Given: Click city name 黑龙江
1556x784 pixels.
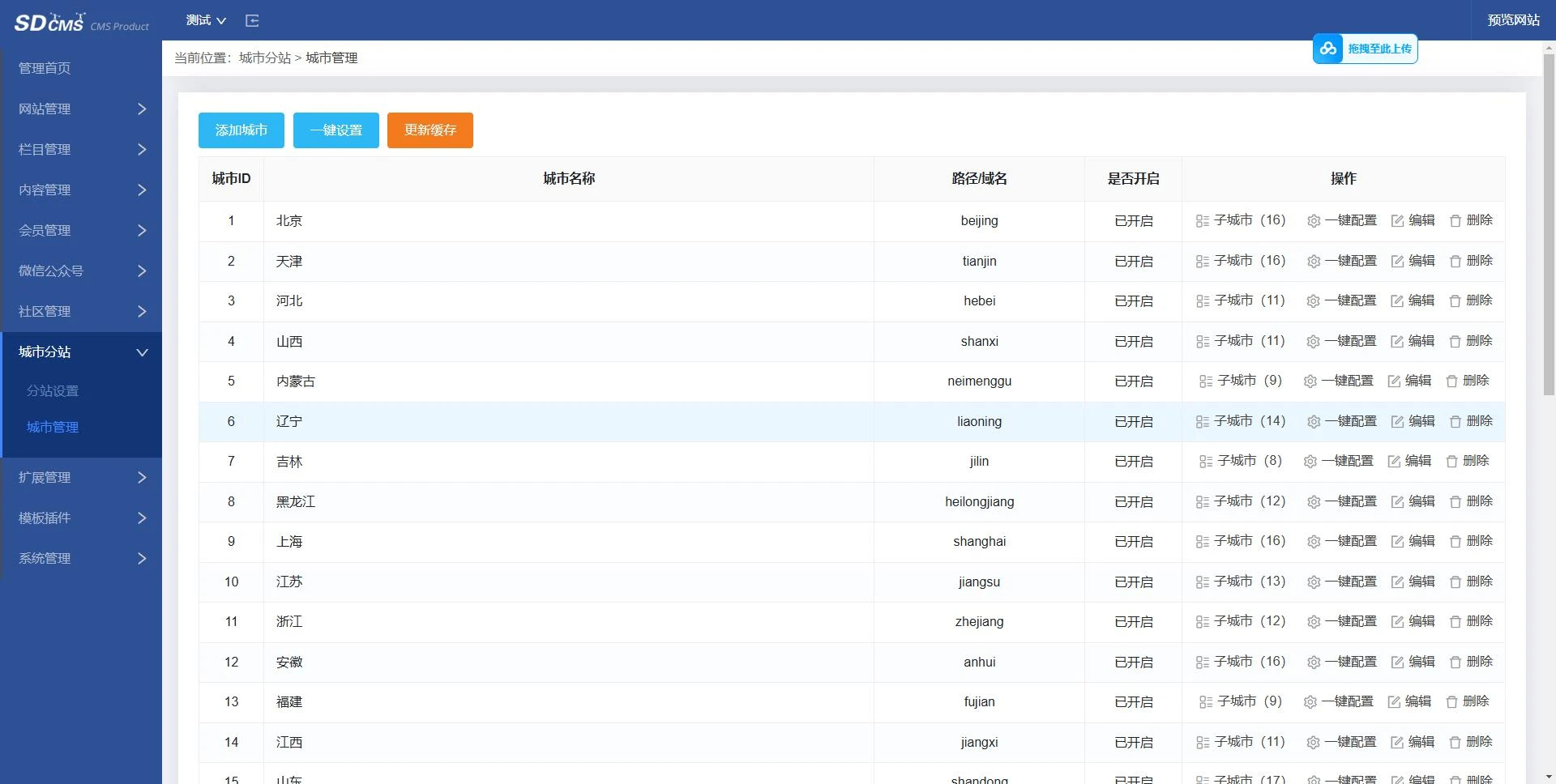Looking at the screenshot, I should pos(296,502).
